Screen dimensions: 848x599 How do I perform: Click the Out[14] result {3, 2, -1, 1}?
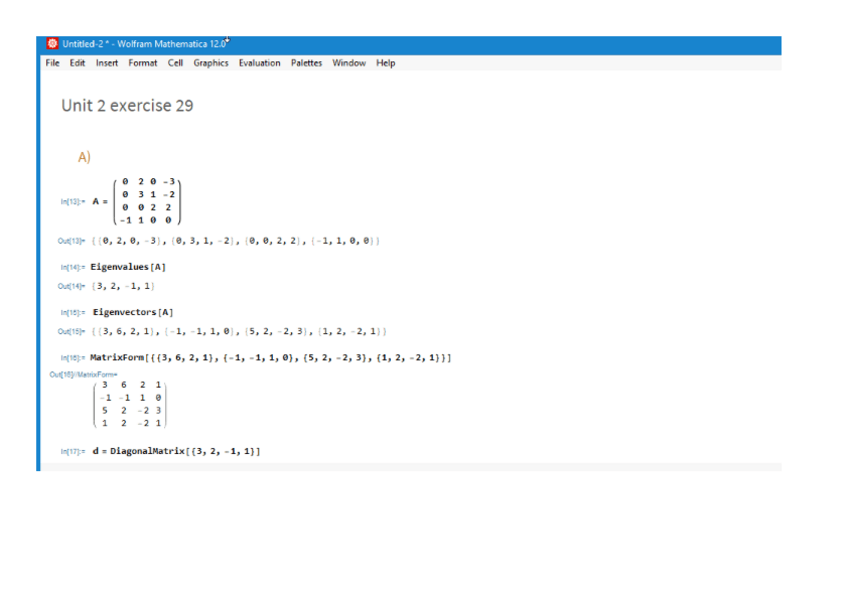pos(123,286)
